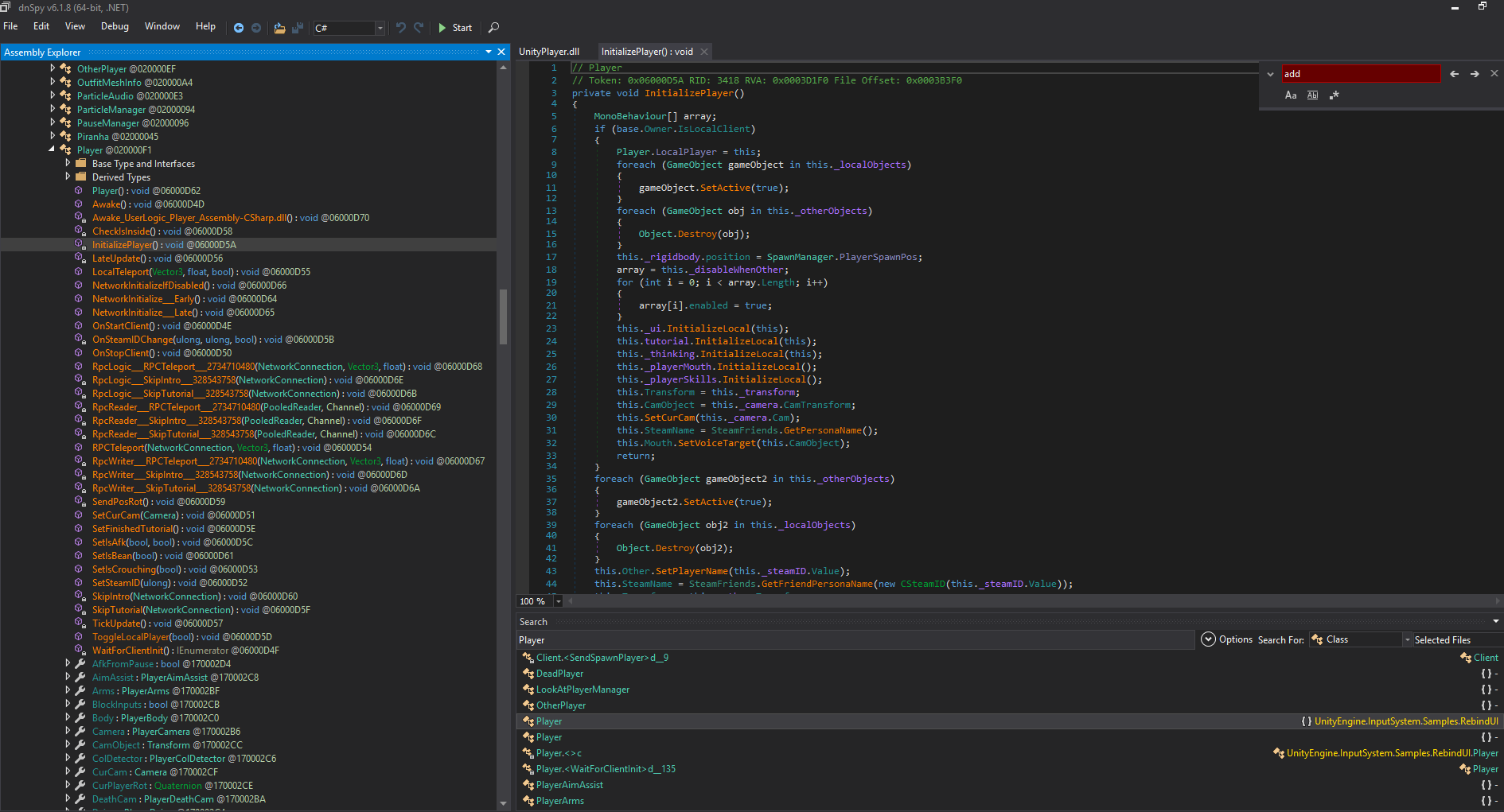
Task: Toggle Regular Expressions in find box
Action: [1335, 95]
